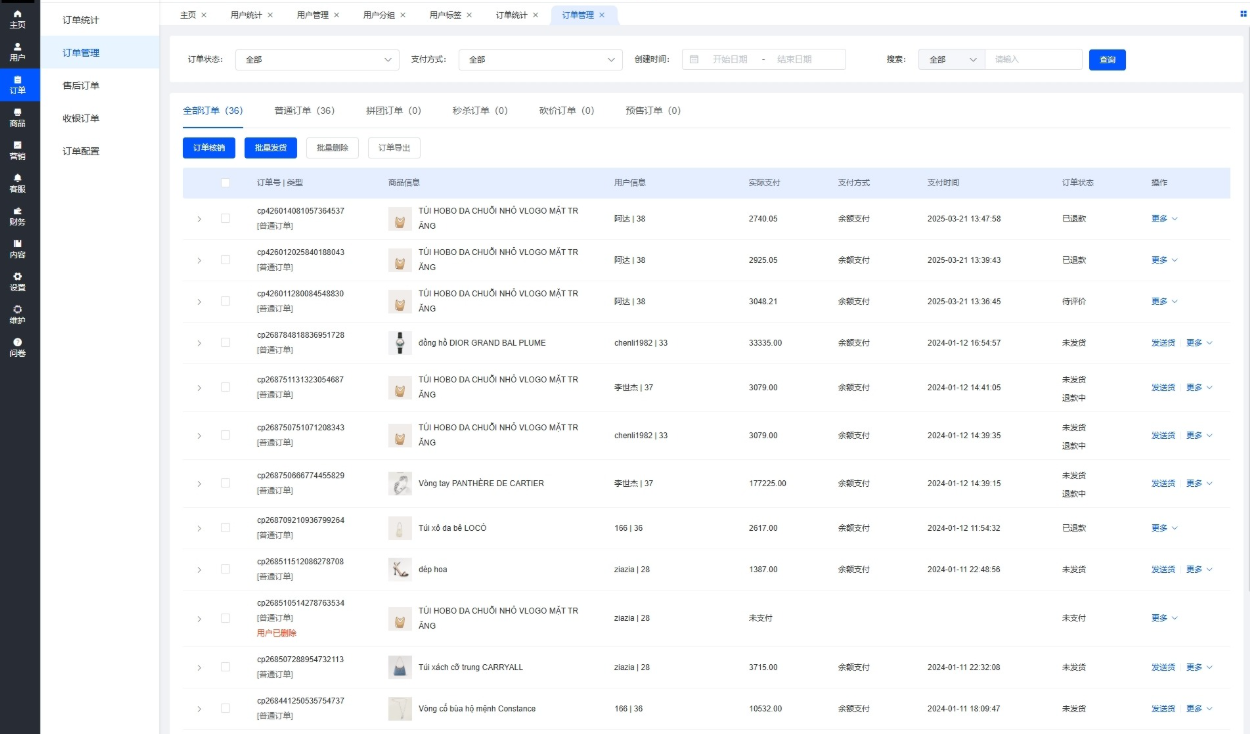Viewport: 1250px width, 734px height.
Task: Open 售后订单 in the order submenu
Action: [x=81, y=86]
